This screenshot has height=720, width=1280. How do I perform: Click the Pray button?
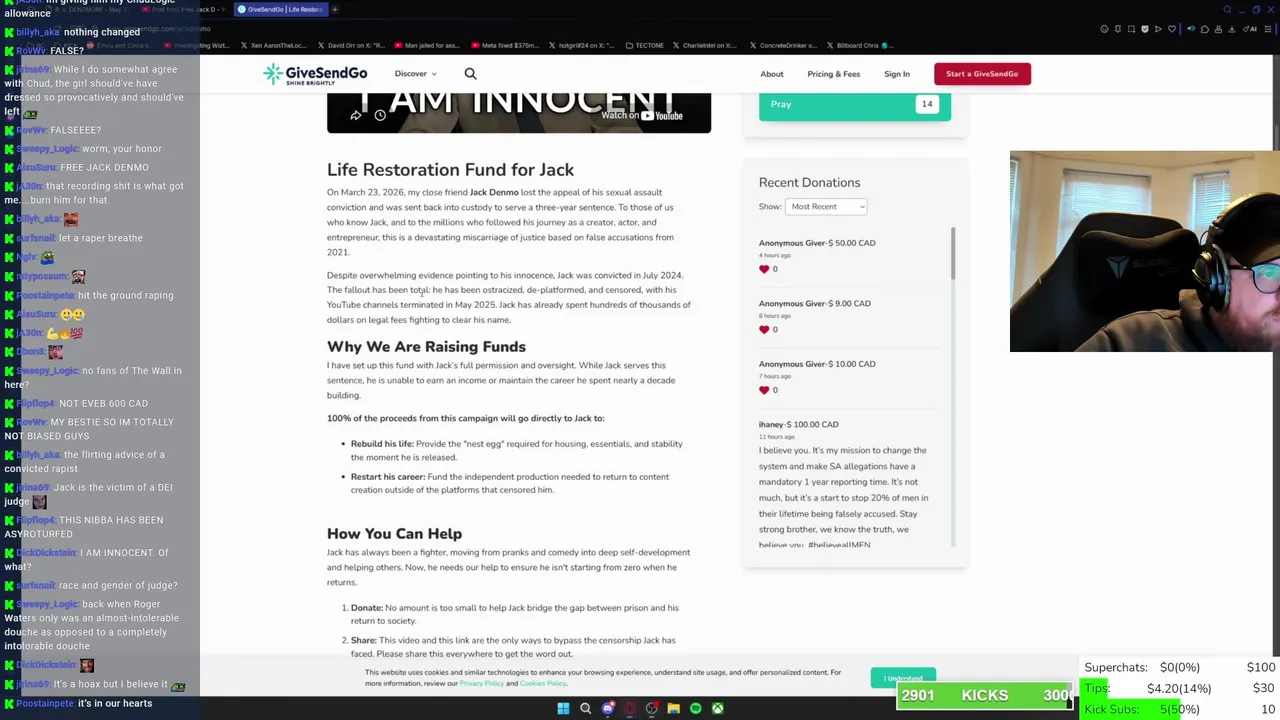tap(855, 105)
